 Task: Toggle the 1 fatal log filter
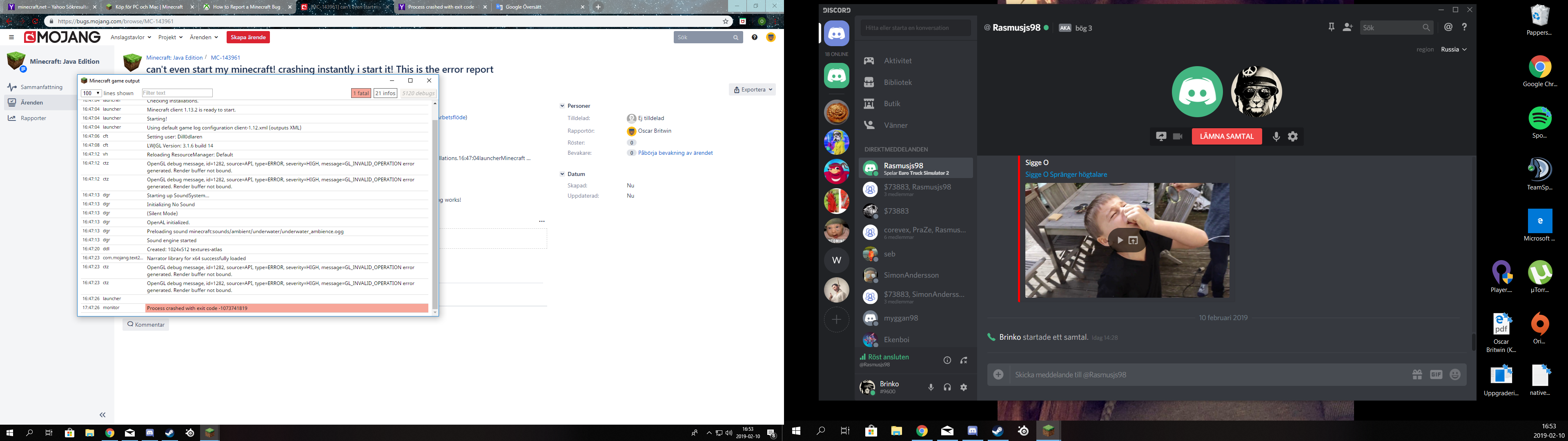(361, 93)
